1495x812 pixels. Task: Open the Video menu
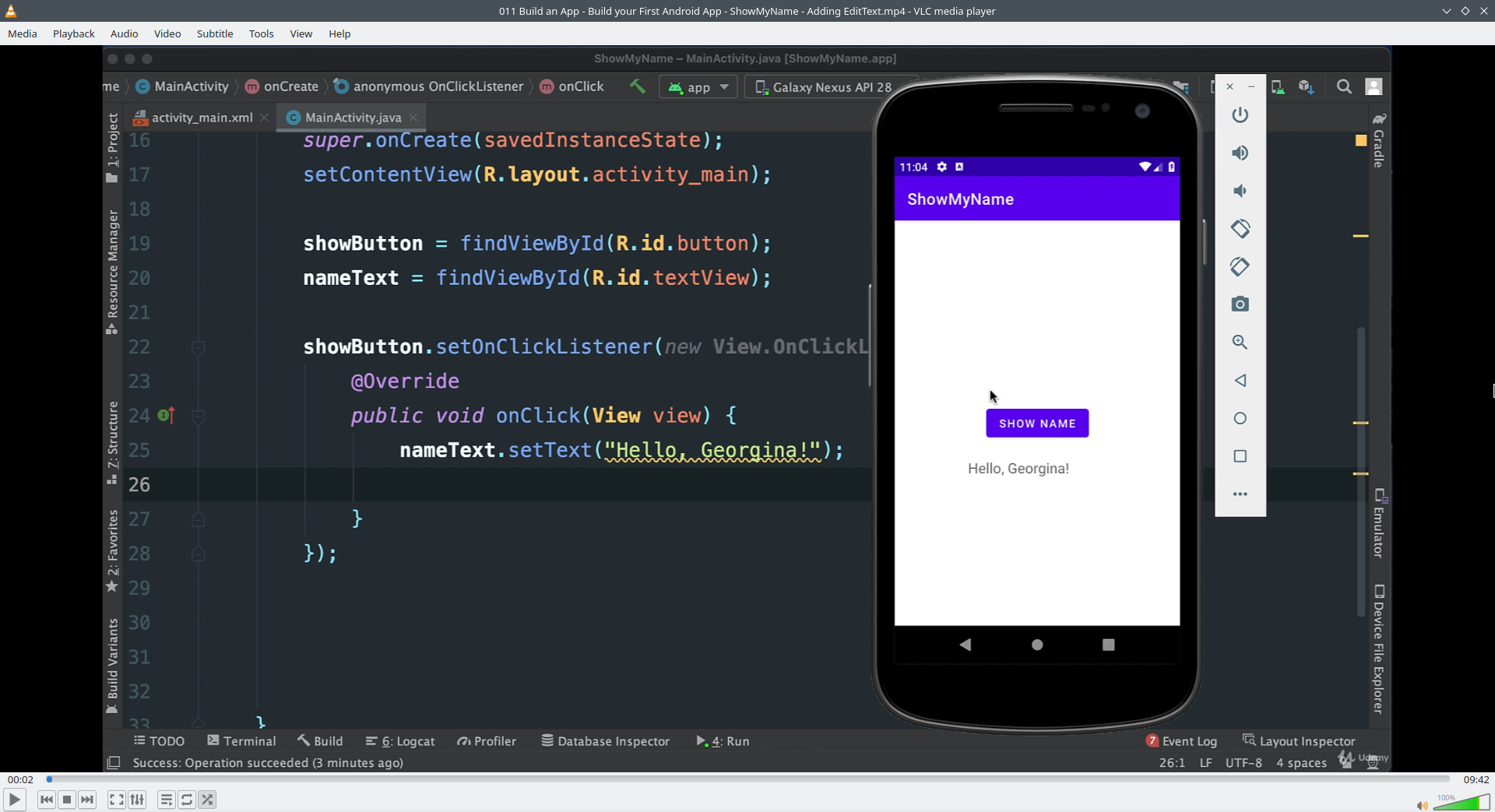click(167, 33)
